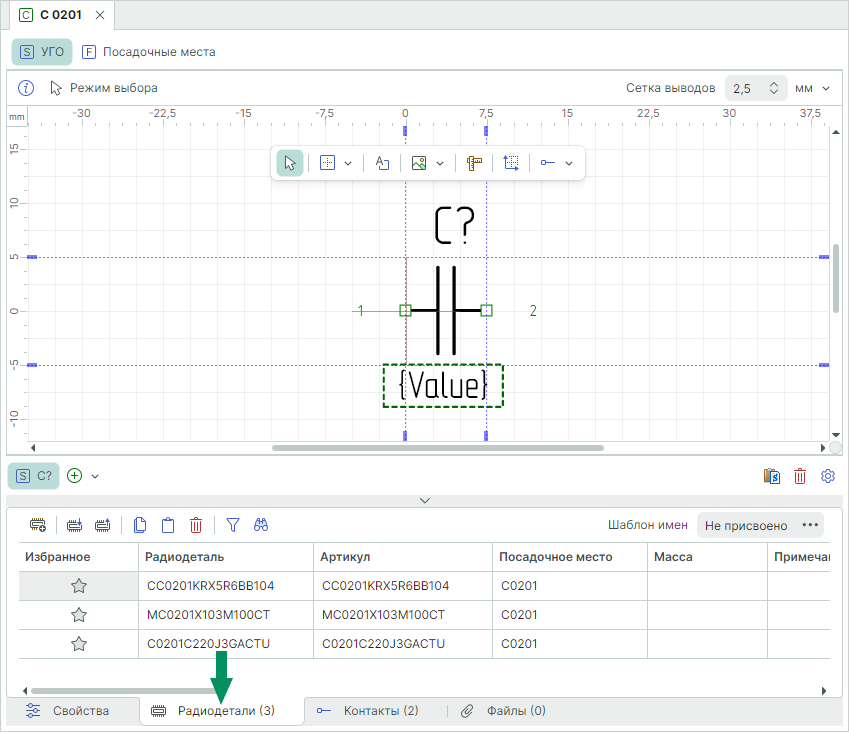Activate the ruler measurement tool
Image resolution: width=849 pixels, height=732 pixels.
(x=474, y=163)
